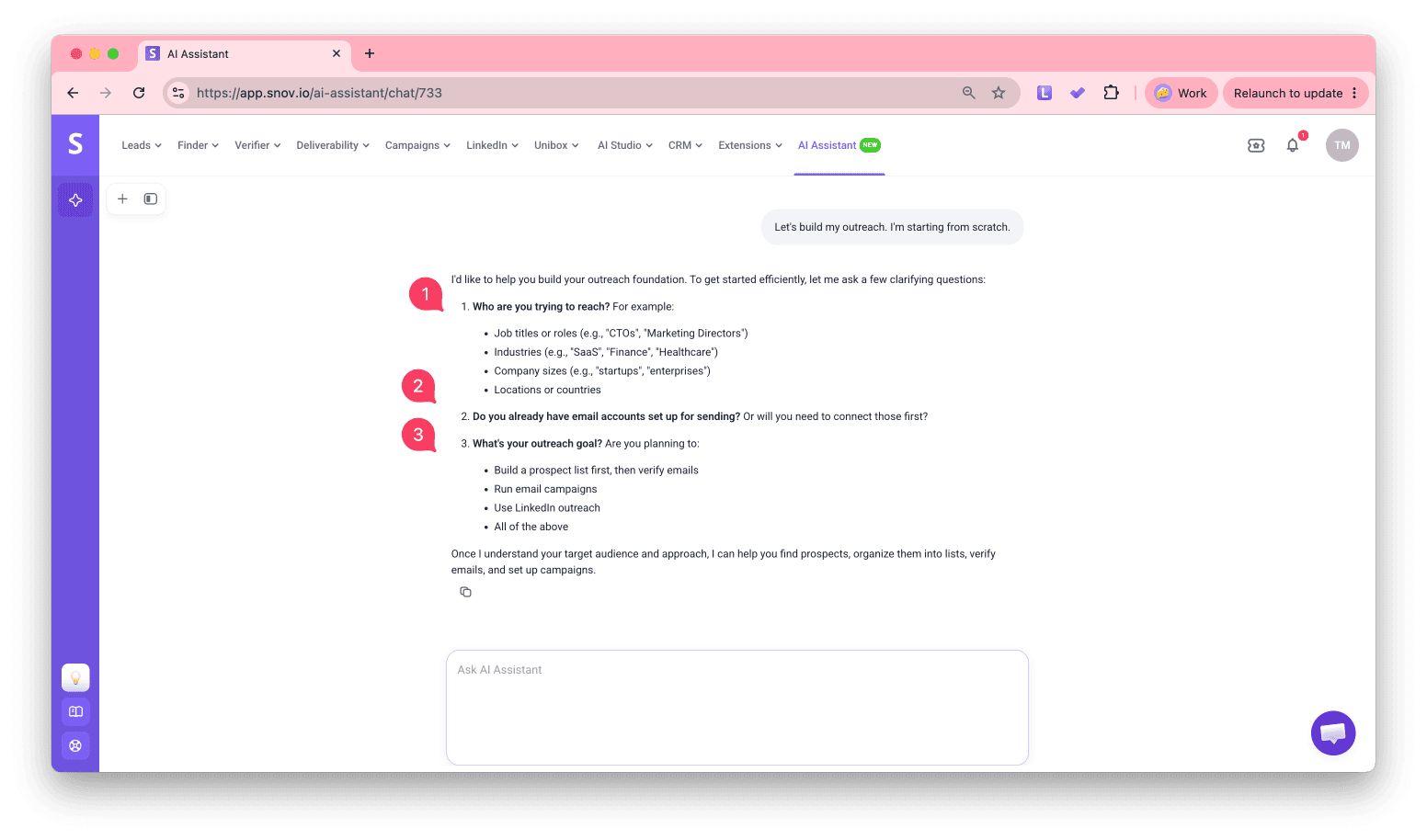1427x840 pixels.
Task: Close the AI Assistant browser tab
Action: coord(337,53)
